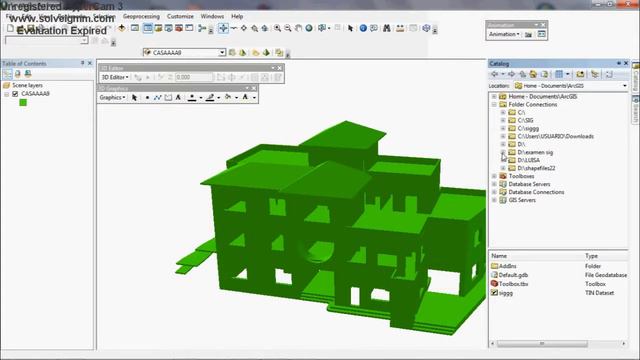Collapse the Folder Connections node

point(494,104)
